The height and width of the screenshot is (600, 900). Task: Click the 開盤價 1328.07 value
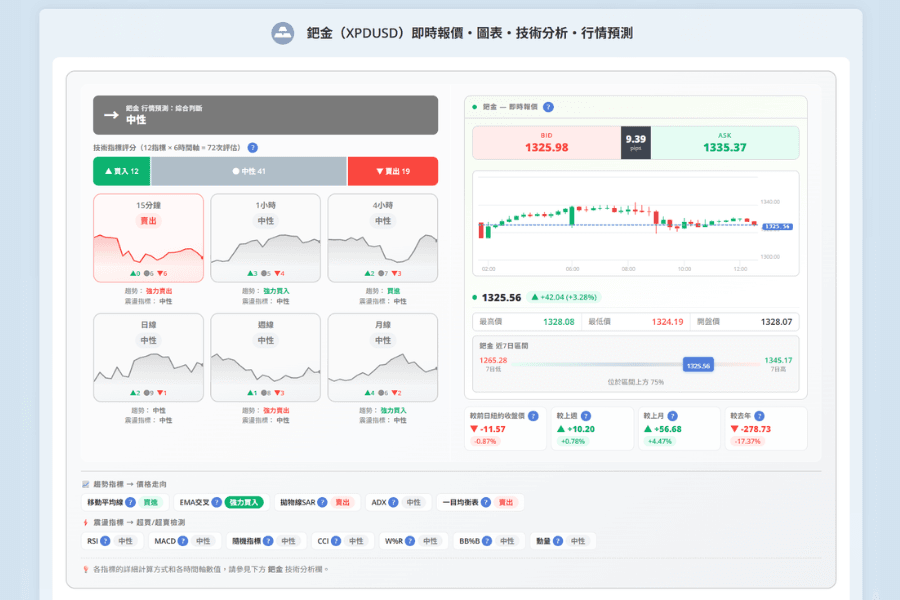(777, 322)
